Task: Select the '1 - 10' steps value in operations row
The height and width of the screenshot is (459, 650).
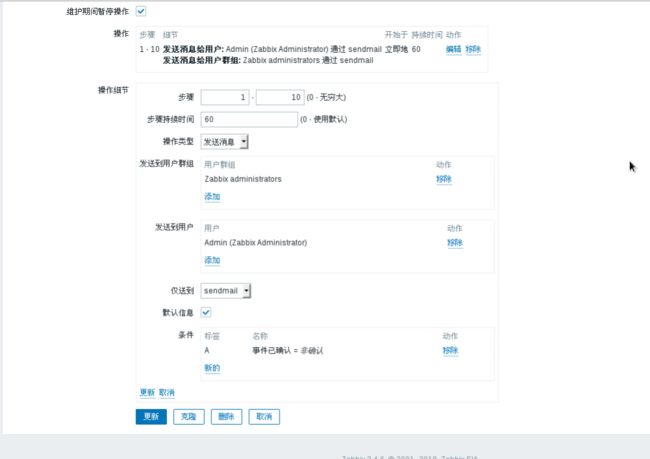Action: pyautogui.click(x=149, y=49)
